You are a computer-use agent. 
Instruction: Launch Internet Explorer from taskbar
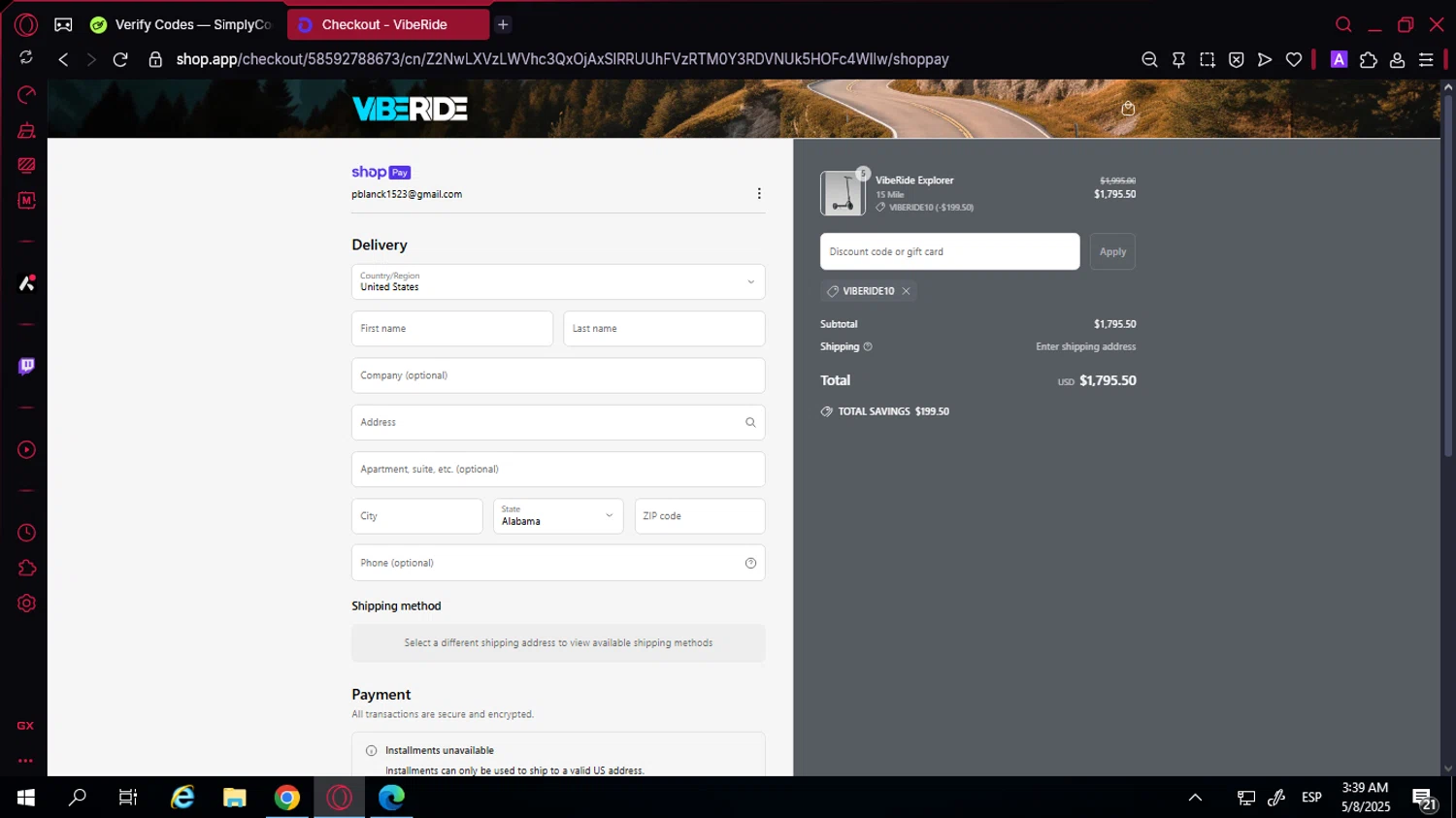[x=182, y=798]
